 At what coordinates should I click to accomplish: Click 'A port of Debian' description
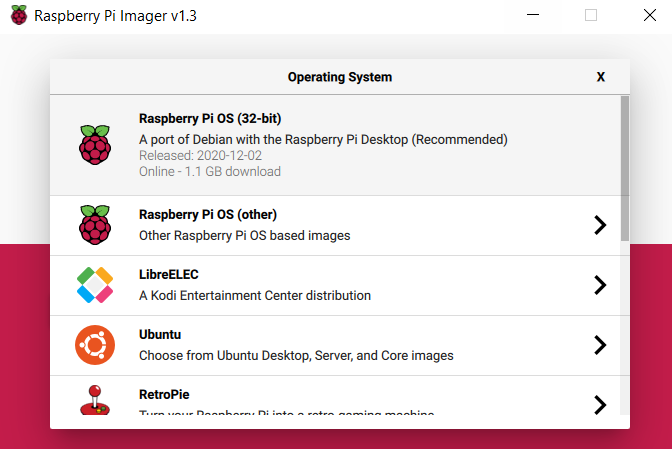[323, 140]
